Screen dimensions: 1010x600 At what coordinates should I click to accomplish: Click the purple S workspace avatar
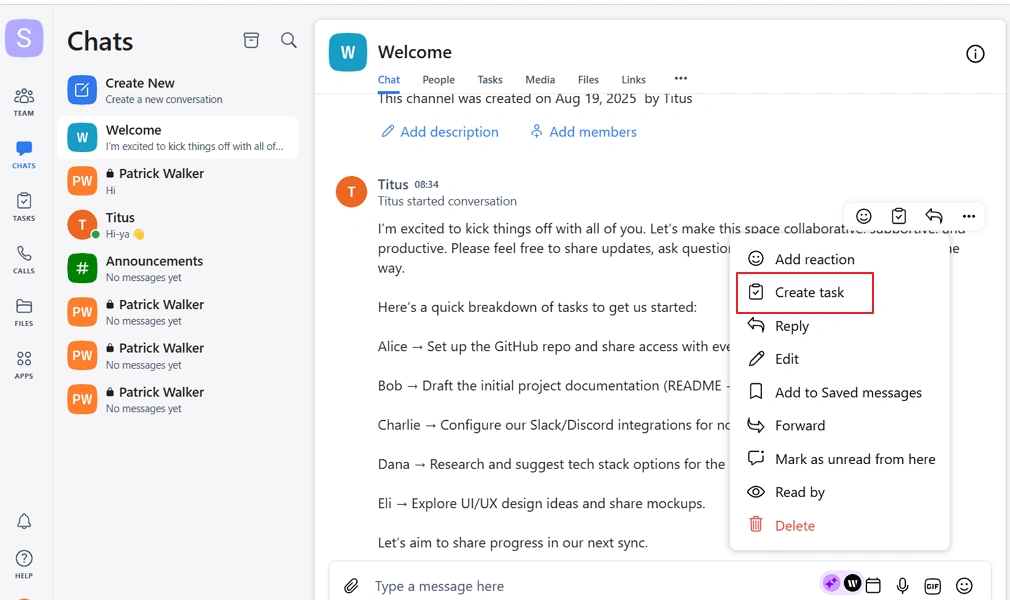coord(24,38)
